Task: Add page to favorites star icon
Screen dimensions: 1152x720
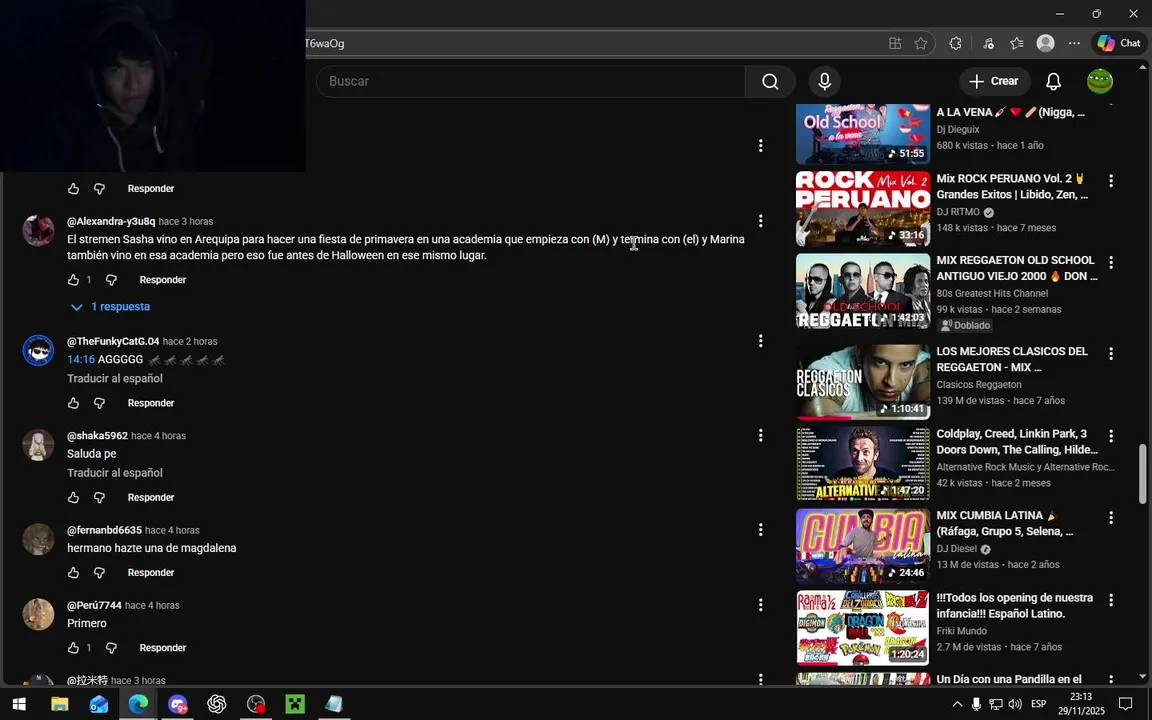Action: click(x=921, y=43)
